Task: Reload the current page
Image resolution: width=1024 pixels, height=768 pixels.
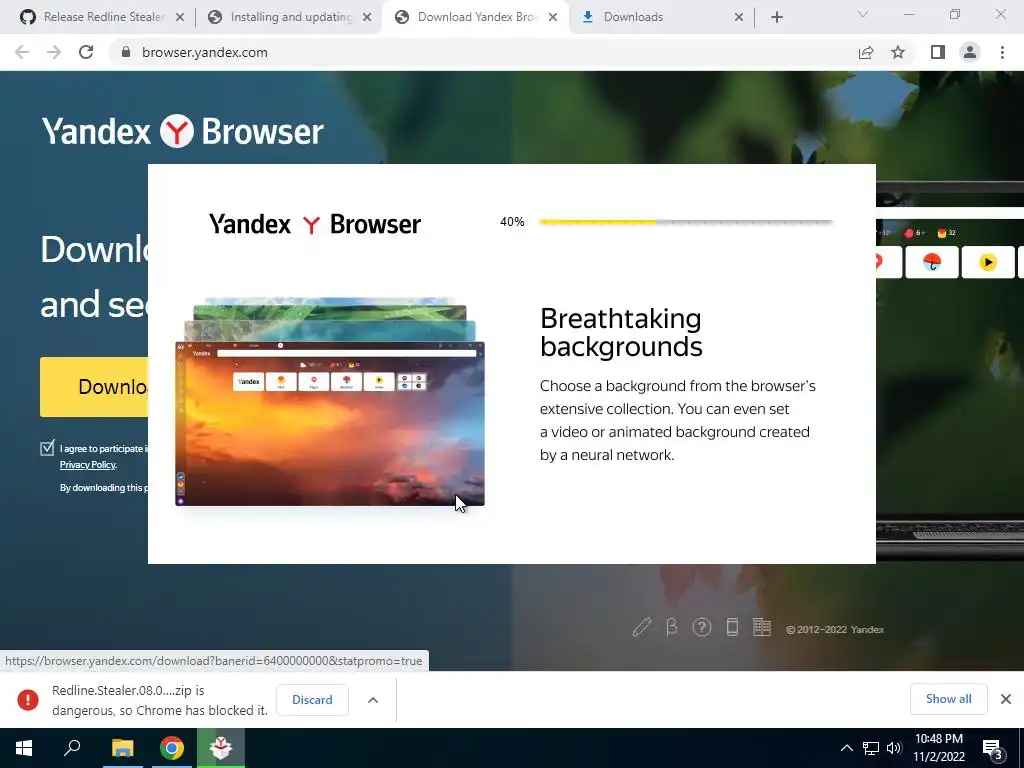Action: pos(86,52)
